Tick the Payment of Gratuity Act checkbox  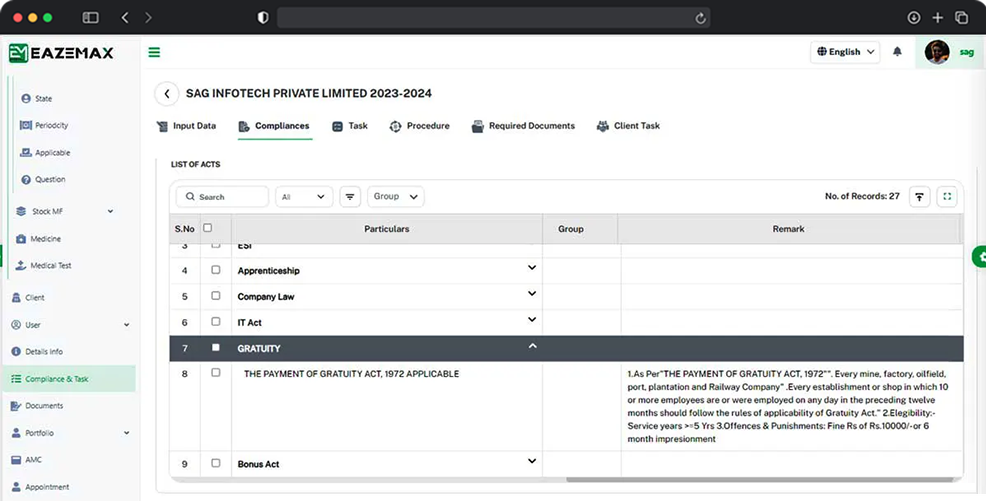(x=216, y=373)
